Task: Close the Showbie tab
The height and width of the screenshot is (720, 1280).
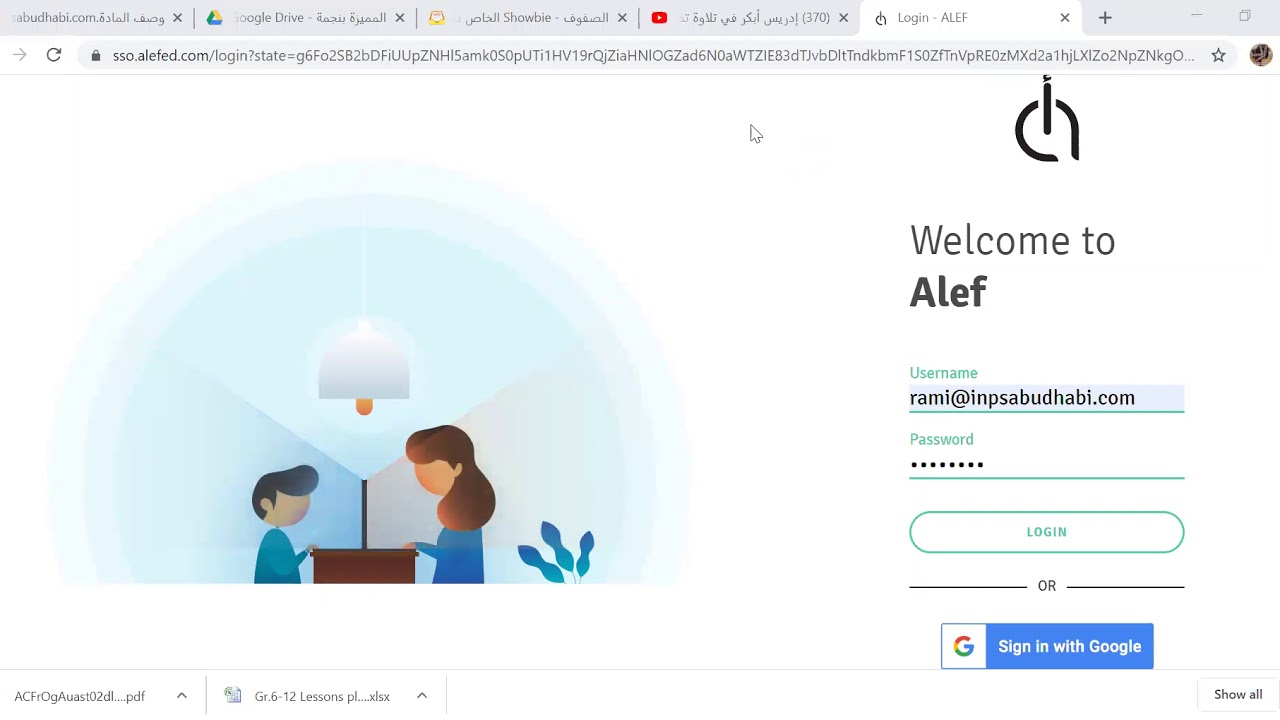Action: coord(622,18)
